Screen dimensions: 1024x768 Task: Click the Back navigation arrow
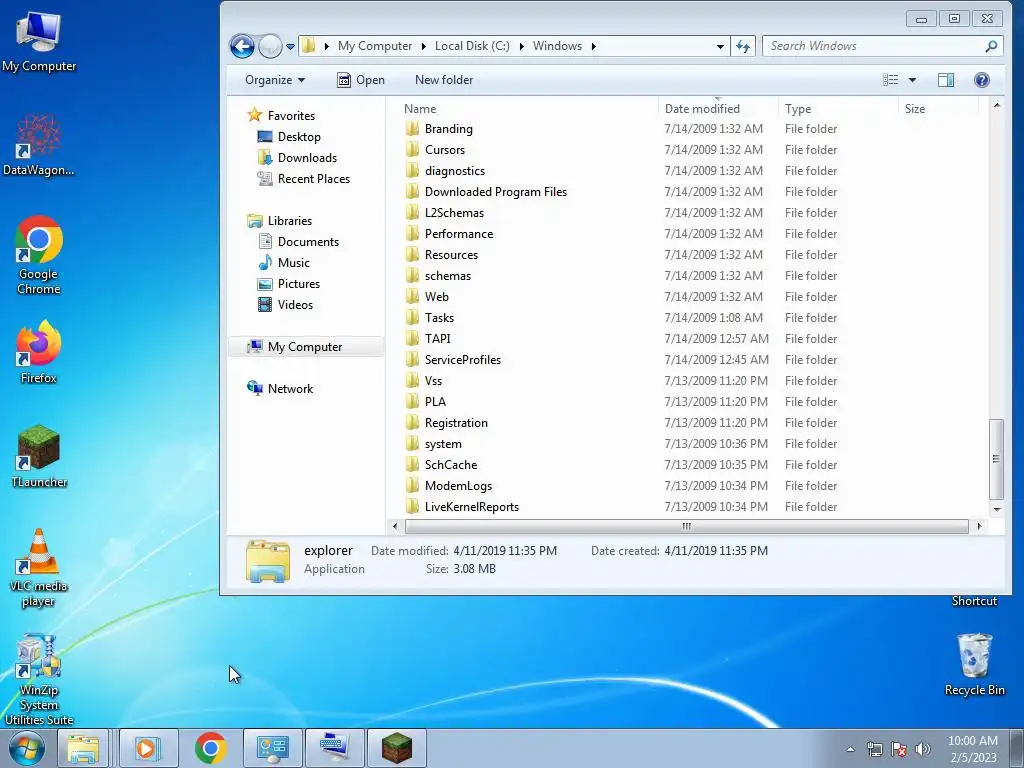pyautogui.click(x=242, y=46)
